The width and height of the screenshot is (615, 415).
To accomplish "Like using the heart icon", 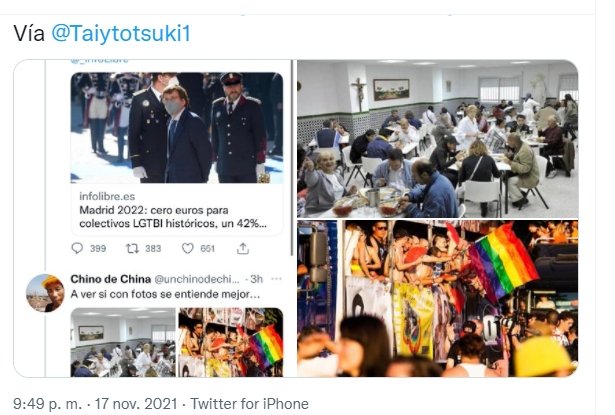I will 188,248.
